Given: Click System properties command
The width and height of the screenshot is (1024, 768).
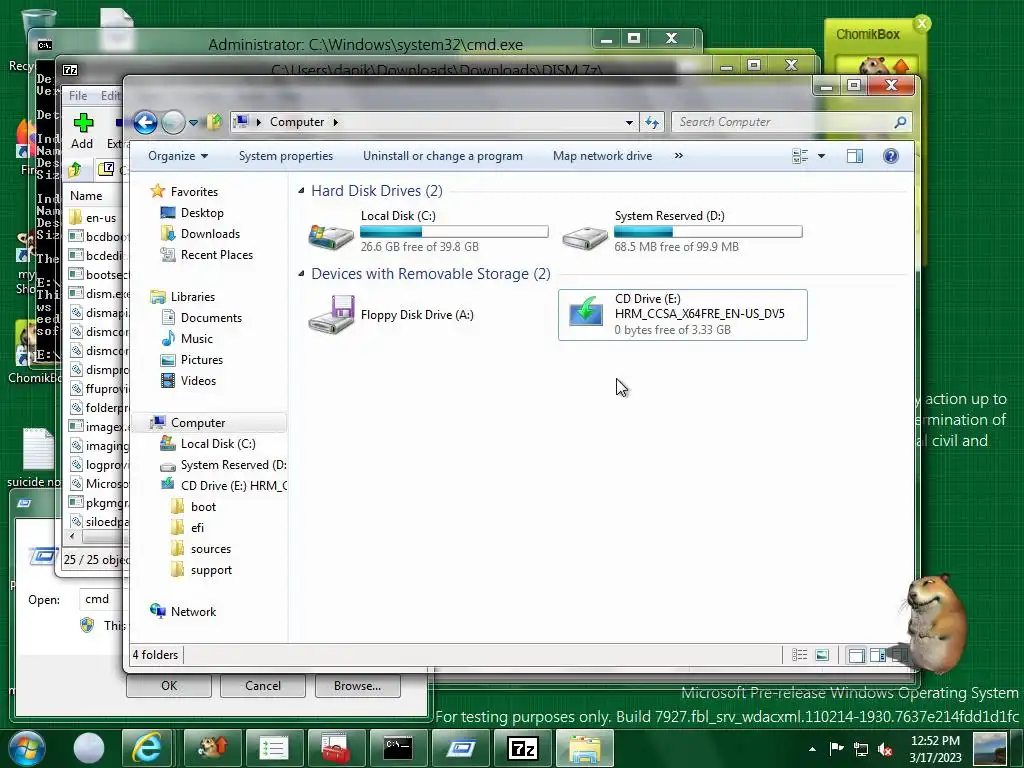Looking at the screenshot, I should point(285,156).
